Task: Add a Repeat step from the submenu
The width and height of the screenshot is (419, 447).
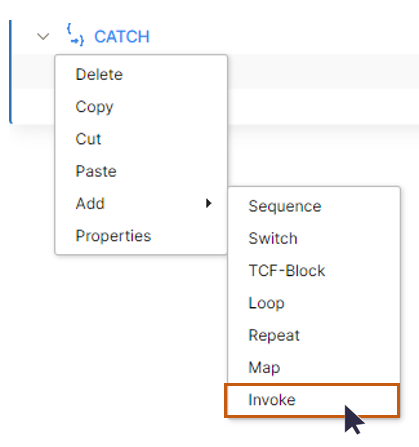Action: [x=314, y=335]
